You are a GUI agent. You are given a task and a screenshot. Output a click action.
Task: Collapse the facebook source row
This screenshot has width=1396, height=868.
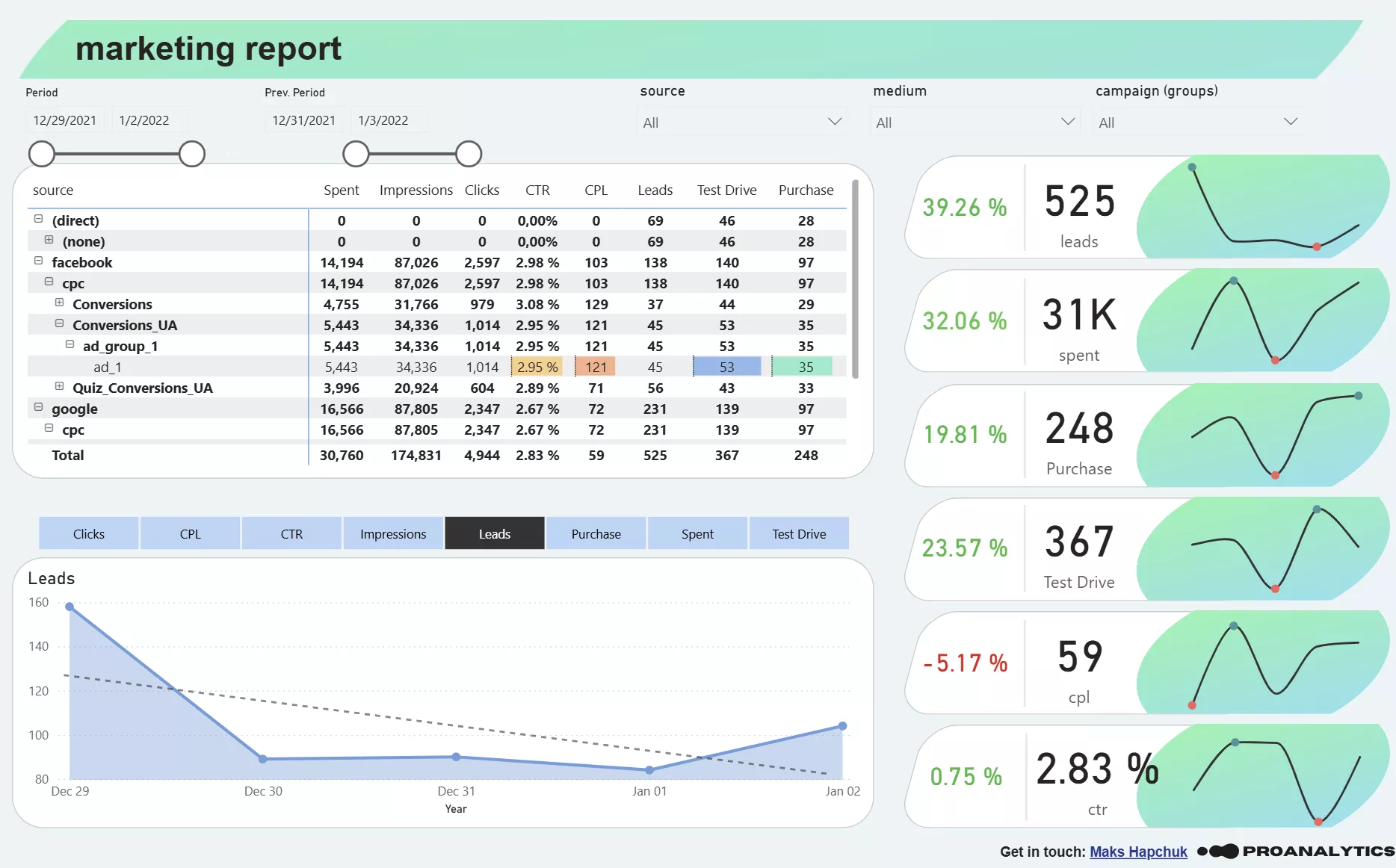[x=38, y=261]
